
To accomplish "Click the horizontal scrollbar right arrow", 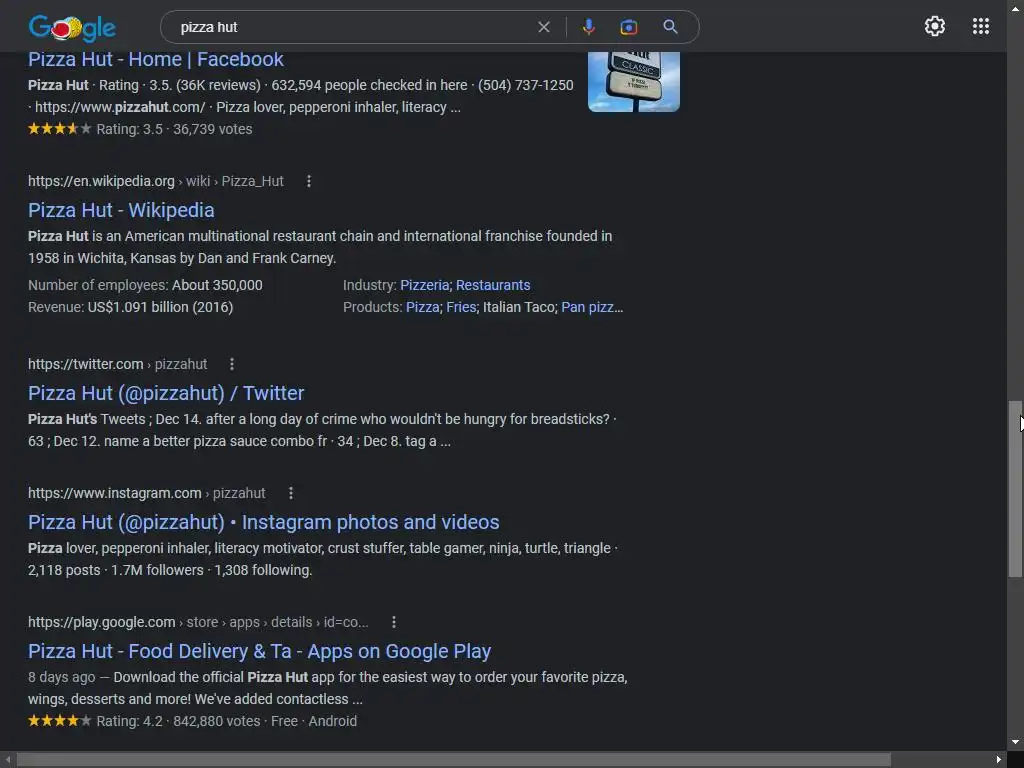I will coord(999,760).
